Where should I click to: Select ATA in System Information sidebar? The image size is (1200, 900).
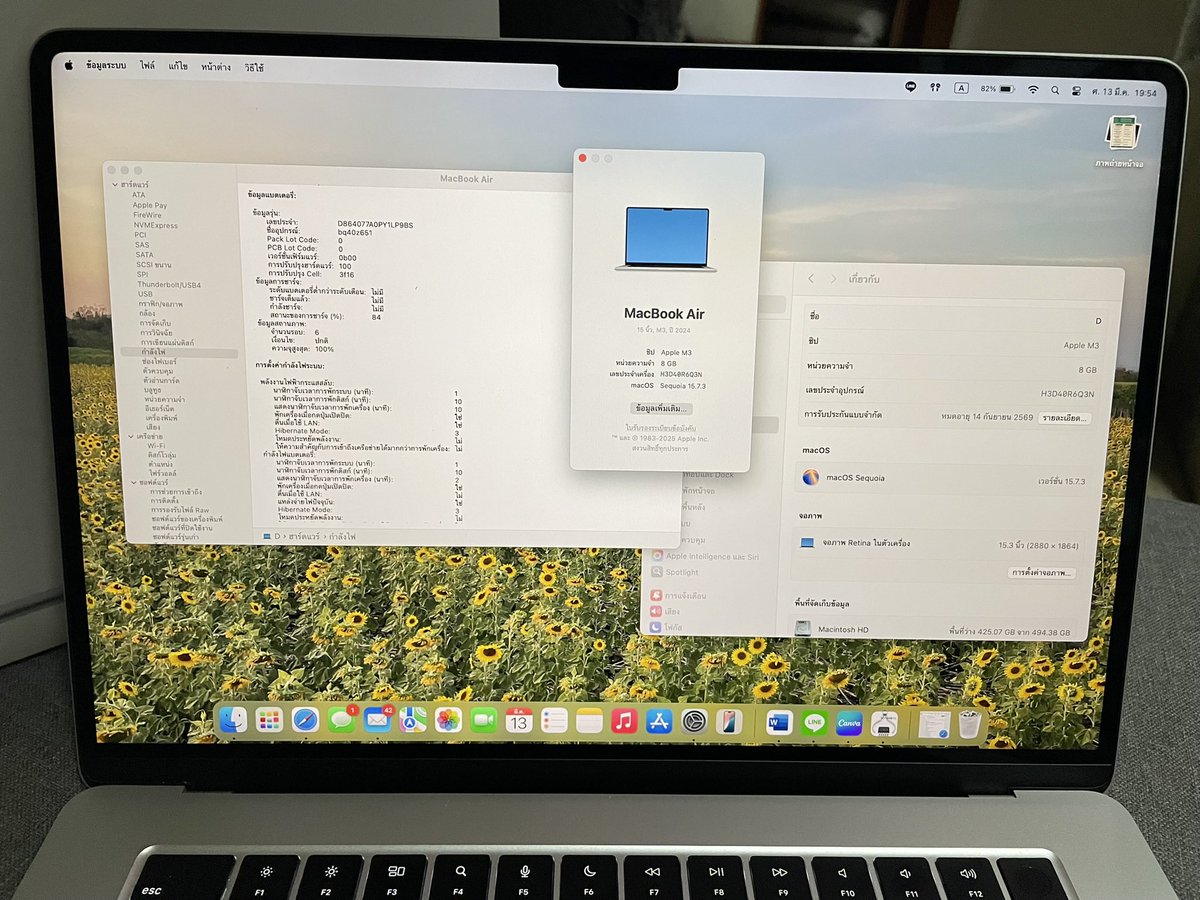coord(139,195)
